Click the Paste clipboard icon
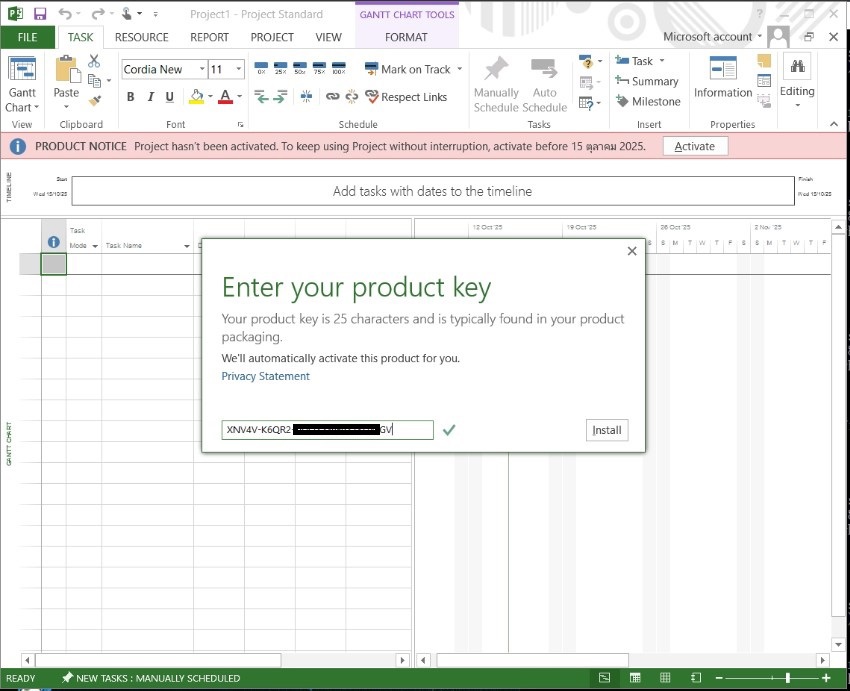 (66, 70)
